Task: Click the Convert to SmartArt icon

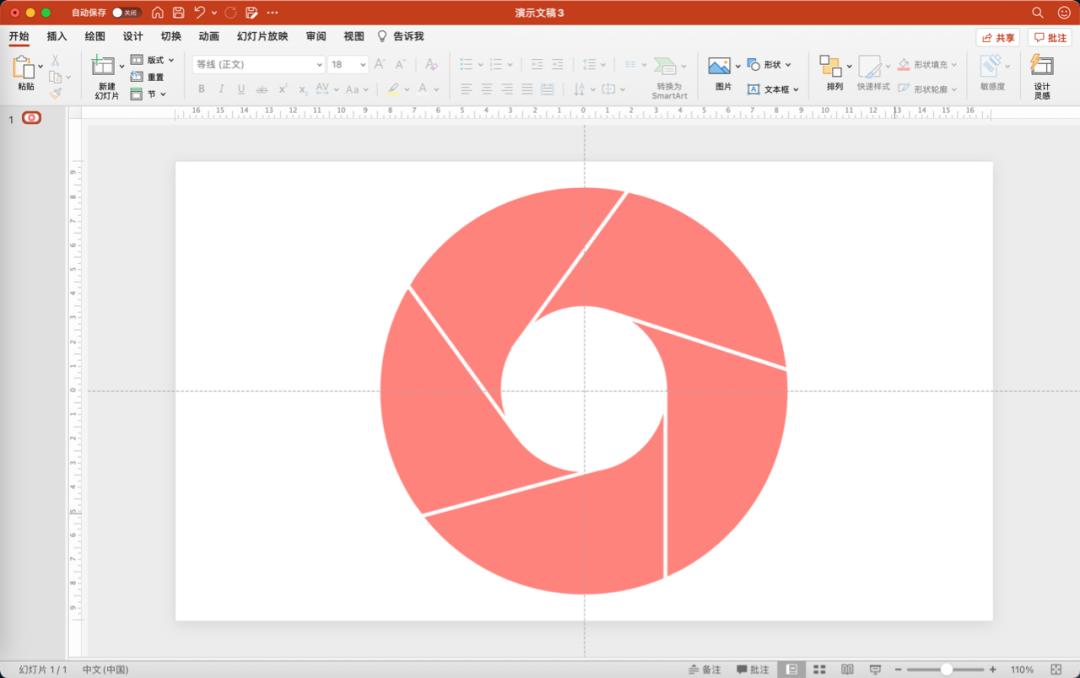Action: pos(665,66)
